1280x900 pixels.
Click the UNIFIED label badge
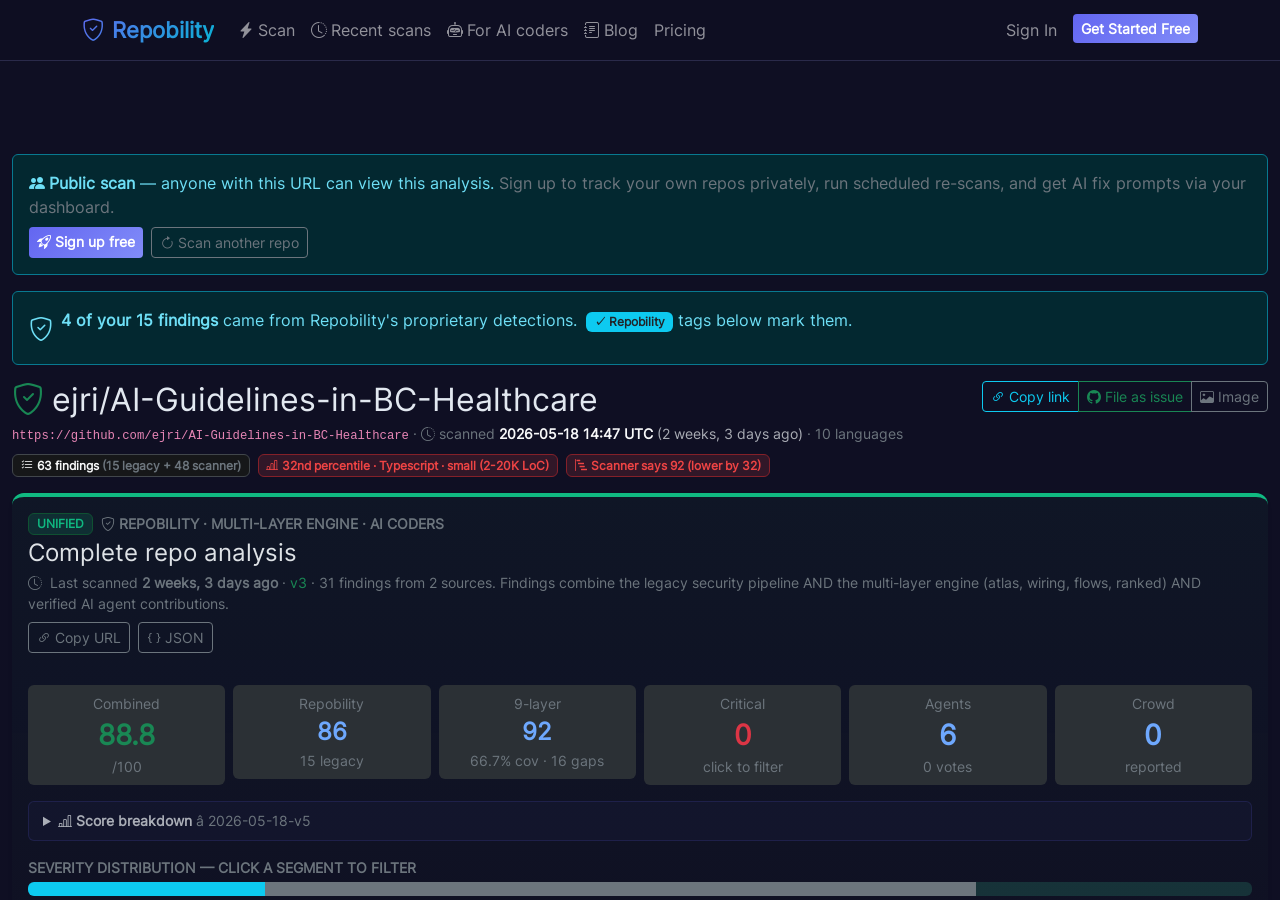tap(60, 524)
